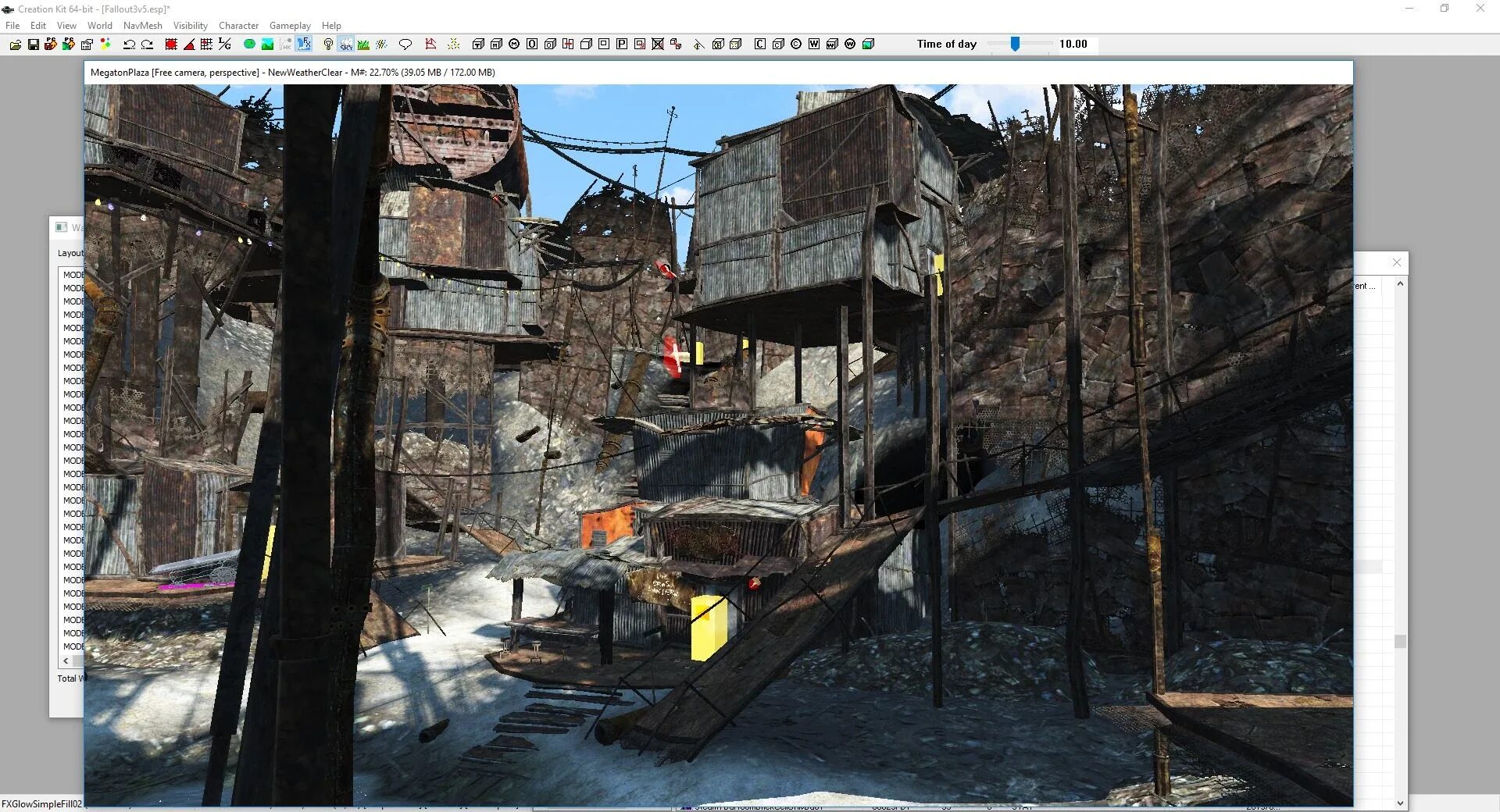Save the active Fallout3v5.esp plugin
Image resolution: width=1500 pixels, height=812 pixels.
point(33,44)
